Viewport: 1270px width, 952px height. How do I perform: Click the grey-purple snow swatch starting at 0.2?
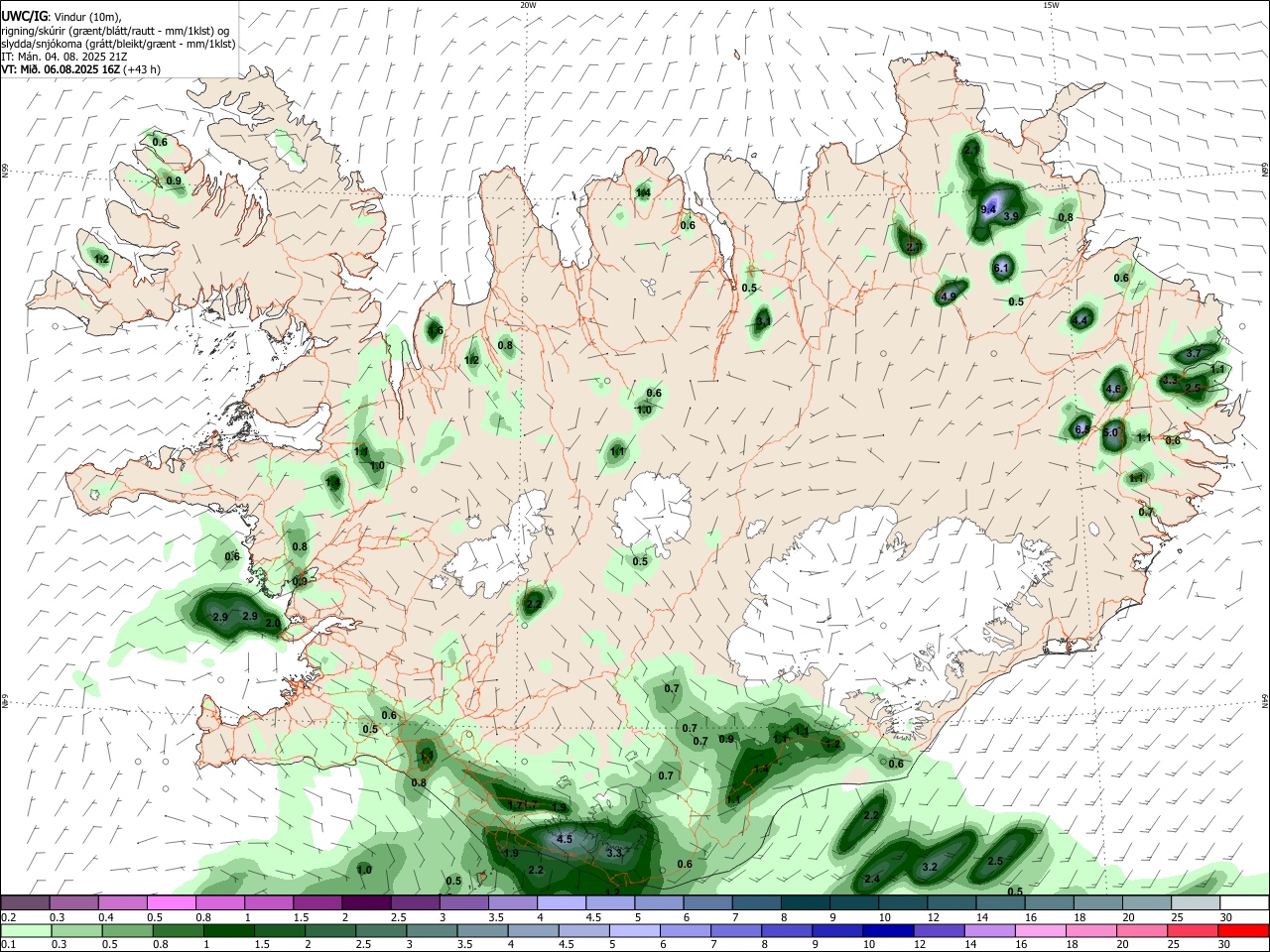point(26,903)
